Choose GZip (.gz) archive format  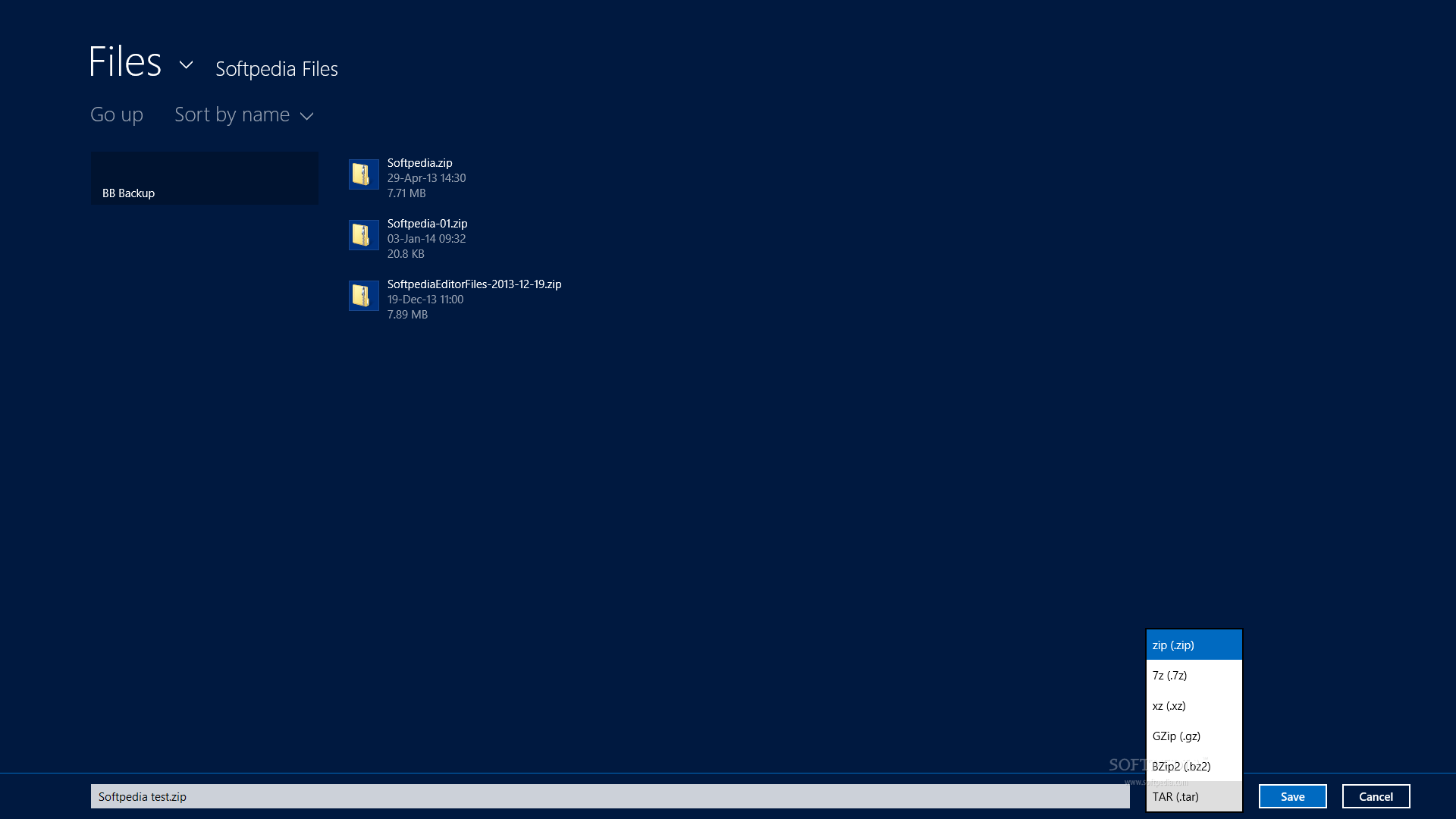1193,736
